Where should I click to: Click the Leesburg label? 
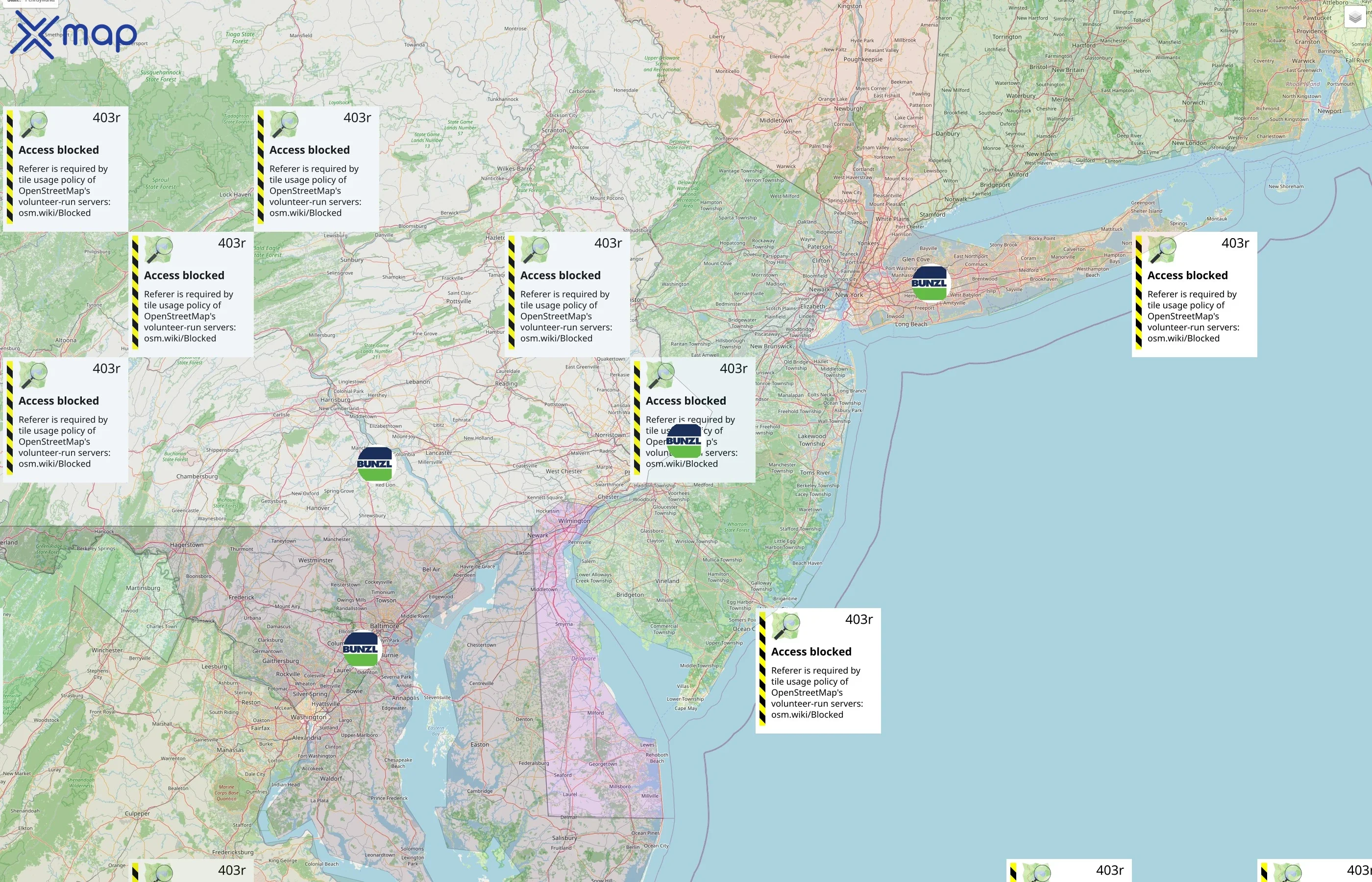click(214, 666)
